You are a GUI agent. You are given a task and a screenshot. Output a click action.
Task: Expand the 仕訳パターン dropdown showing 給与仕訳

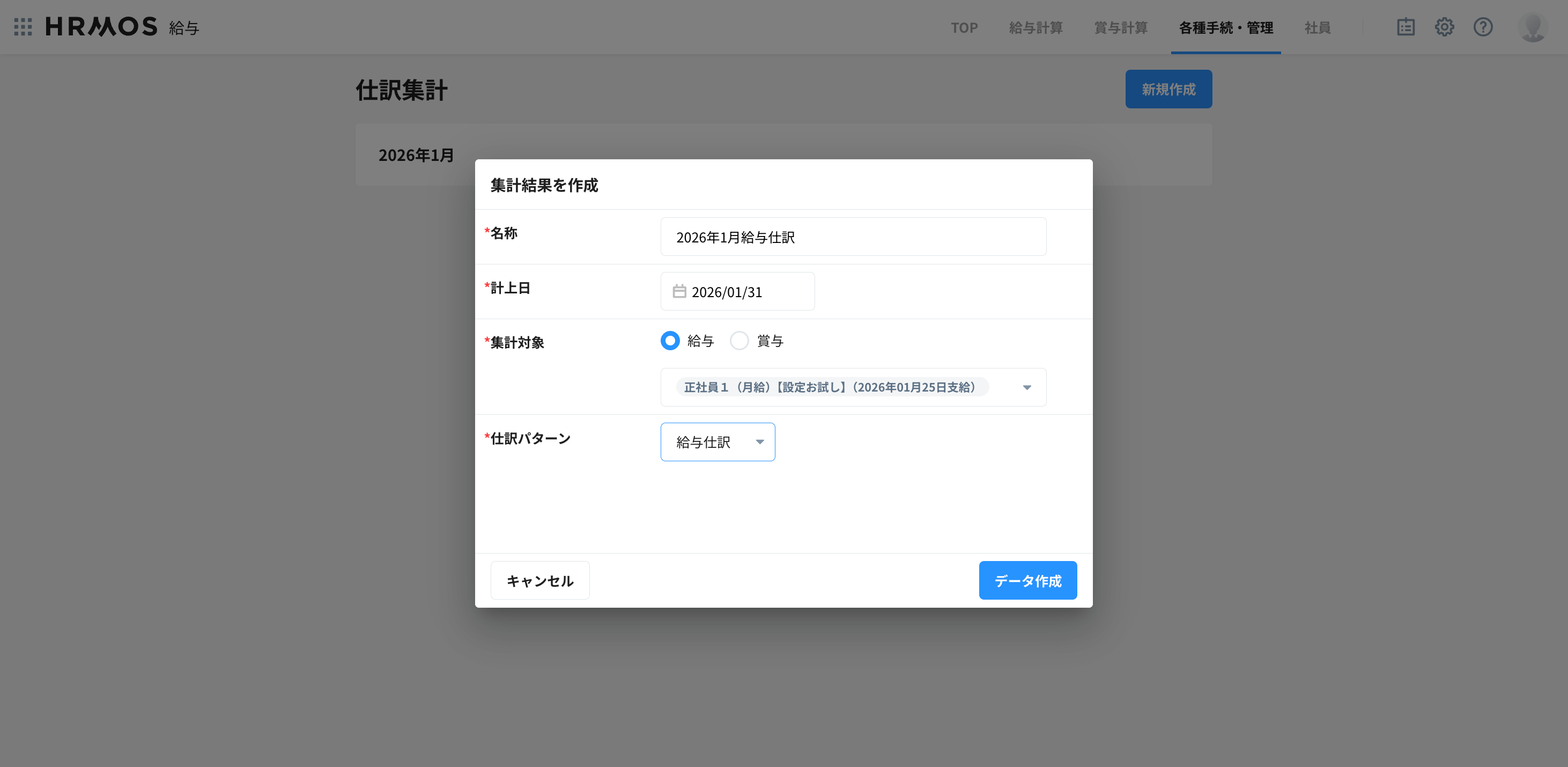tap(717, 442)
